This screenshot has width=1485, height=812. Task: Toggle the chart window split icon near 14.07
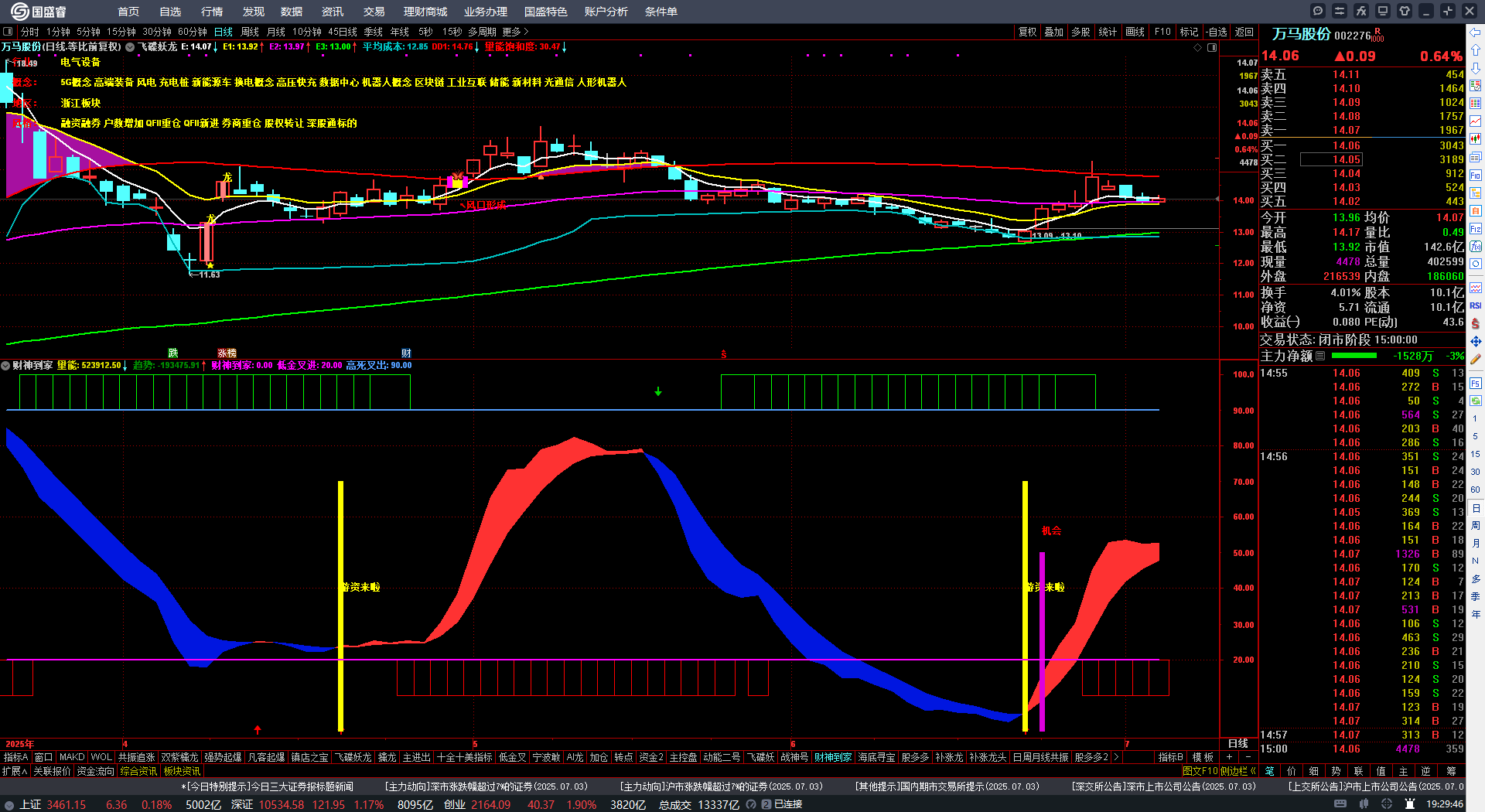coord(1212,48)
